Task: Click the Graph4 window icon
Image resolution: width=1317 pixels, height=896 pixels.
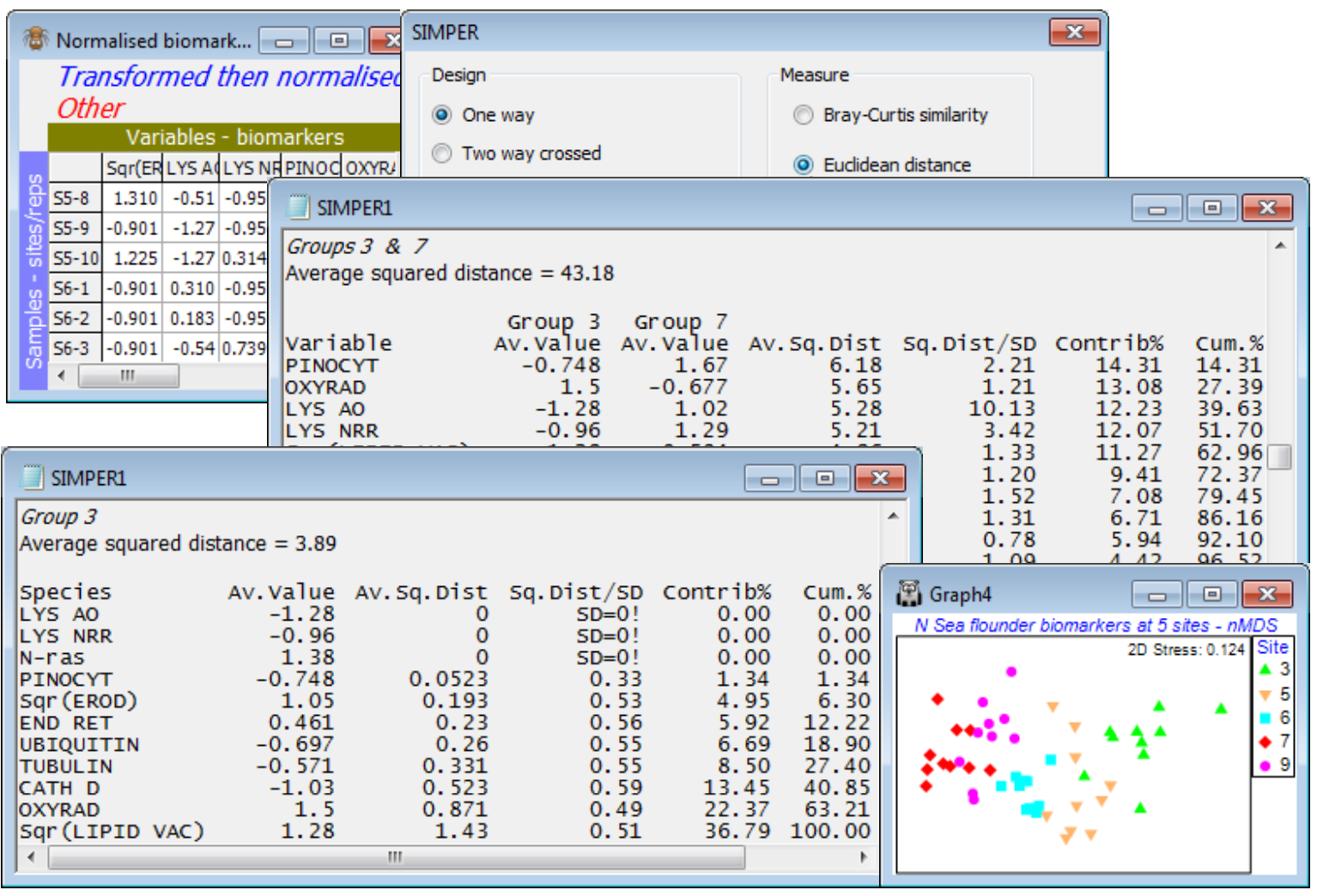Action: 907,593
